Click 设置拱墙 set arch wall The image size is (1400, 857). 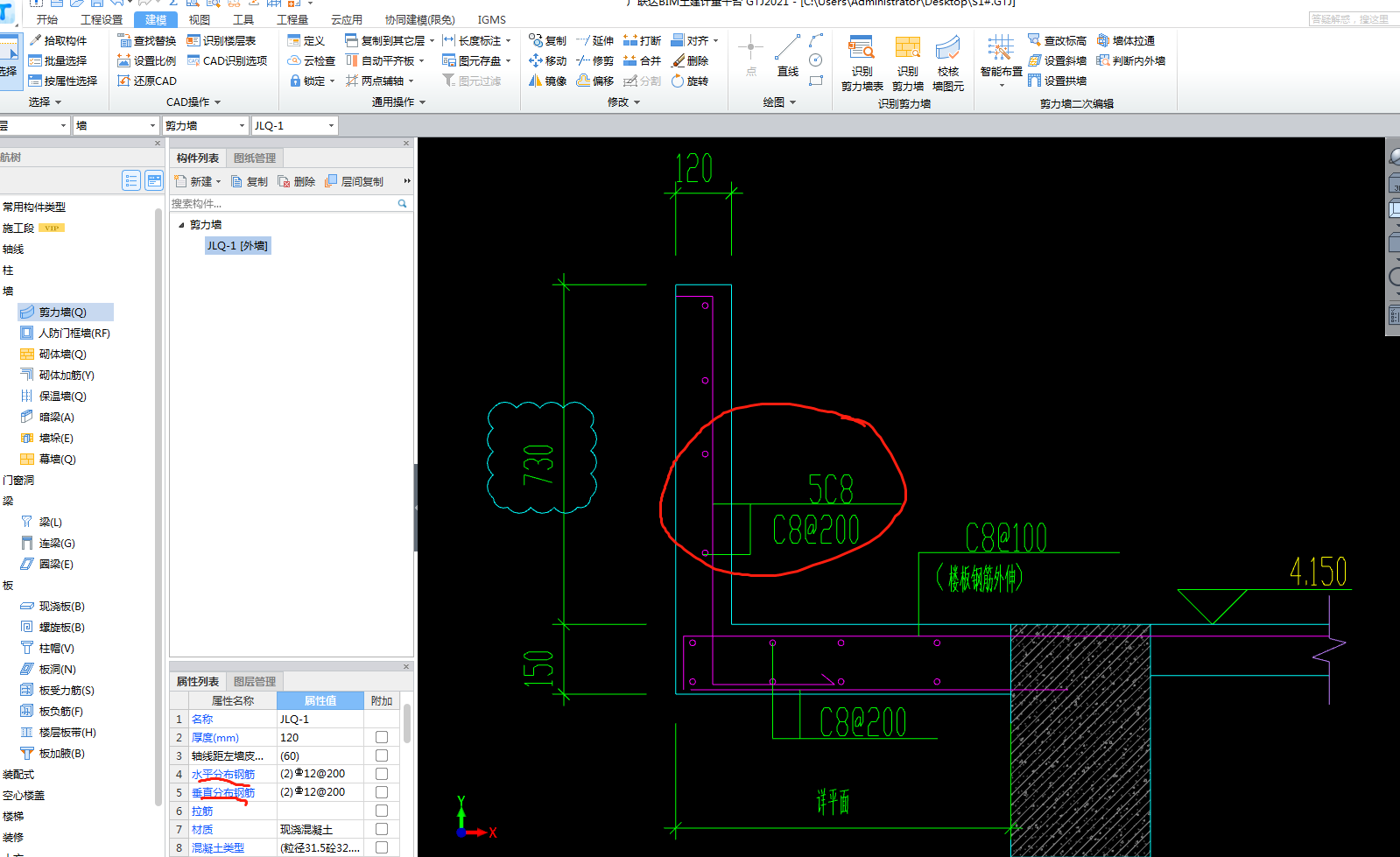[x=1057, y=81]
